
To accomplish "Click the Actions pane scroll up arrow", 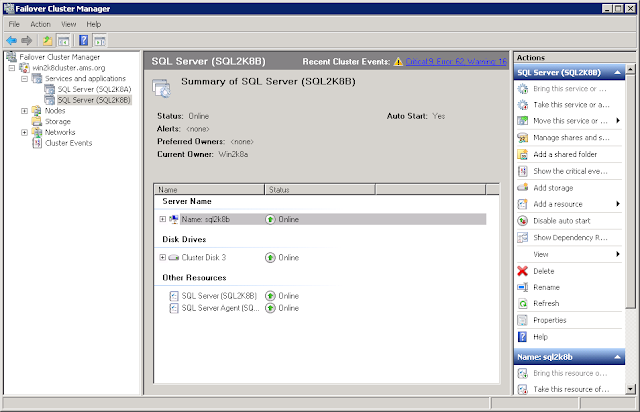I will [x=630, y=69].
